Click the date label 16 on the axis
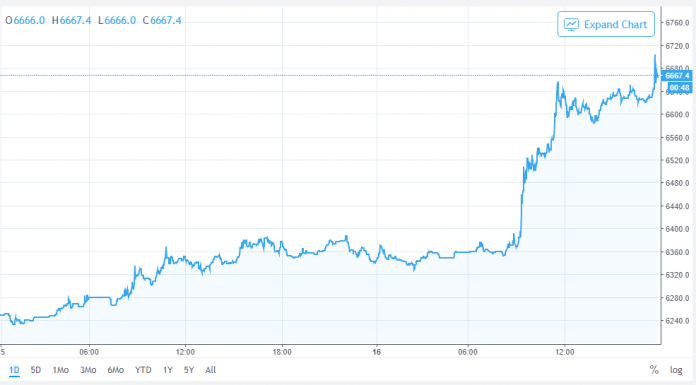Viewport: 696px width, 385px height. pyautogui.click(x=377, y=352)
